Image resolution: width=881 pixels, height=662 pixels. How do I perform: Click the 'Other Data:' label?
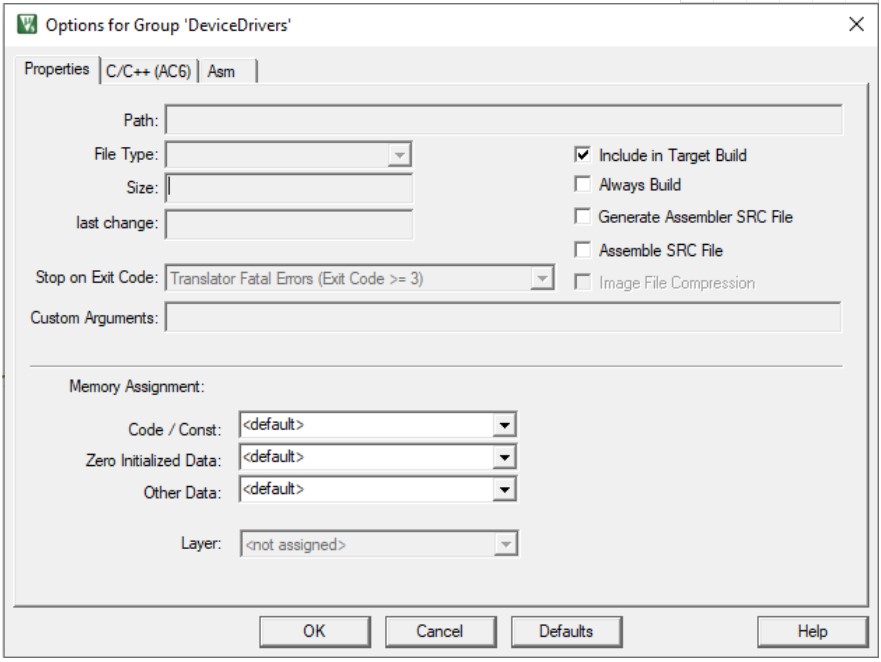(x=183, y=492)
